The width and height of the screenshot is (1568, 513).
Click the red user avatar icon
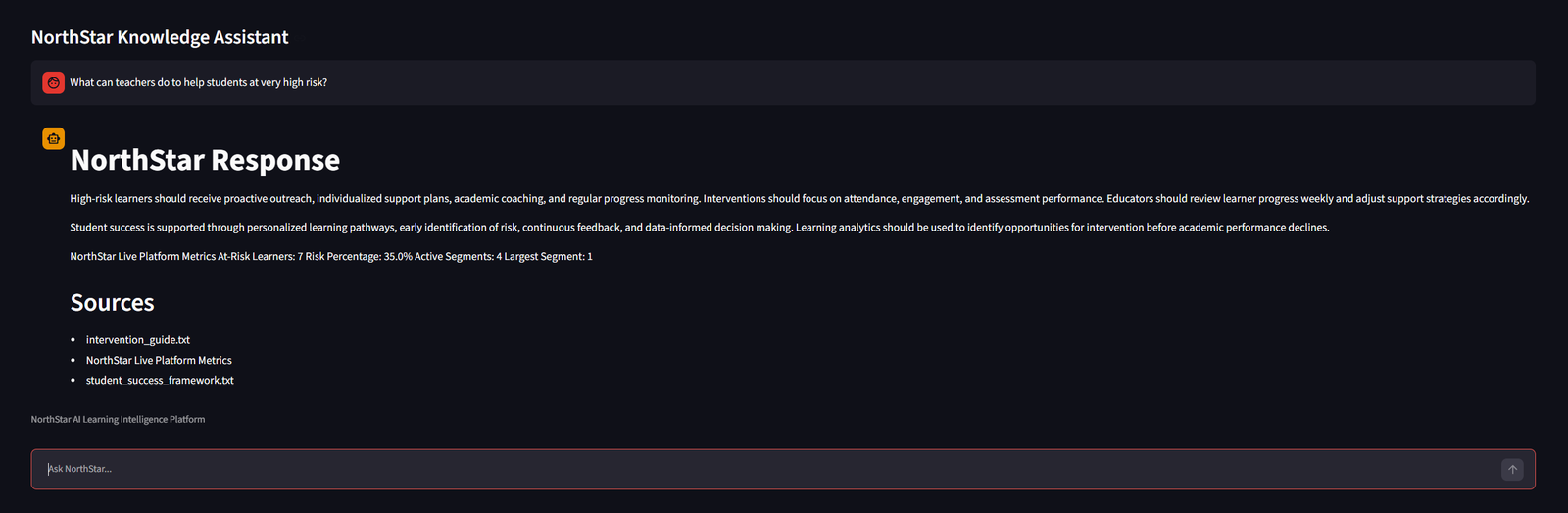pos(54,83)
